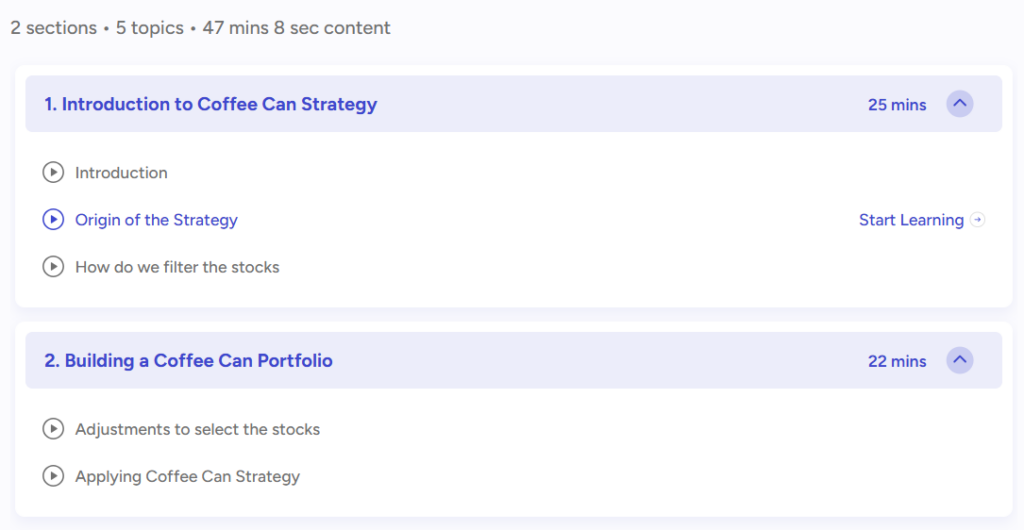Click the 25 mins duration label
The height and width of the screenshot is (530, 1024).
click(897, 104)
